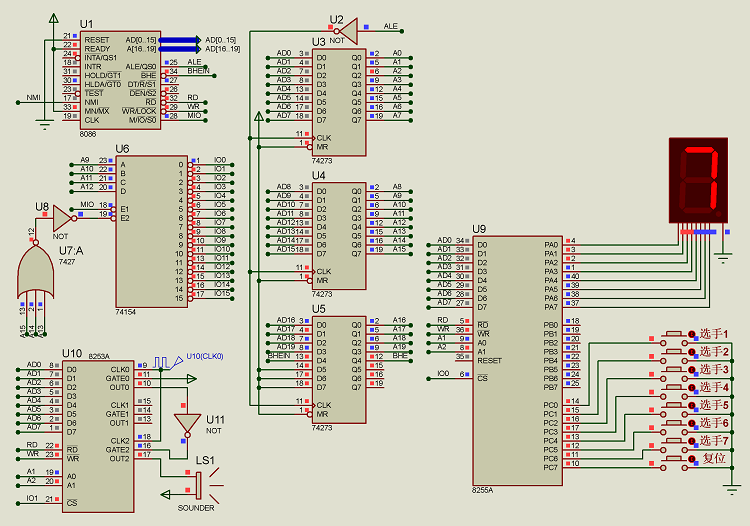Select the U5 74273 latch
750x526 pixels.
pos(339,370)
